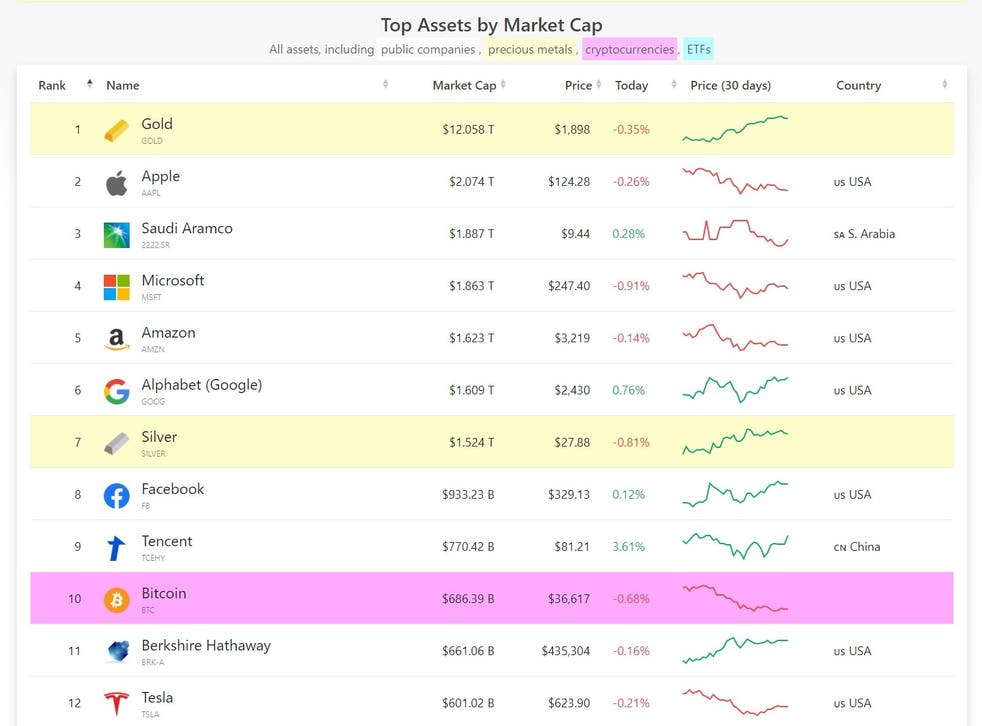Click the Berkshire Hathaway logo
Viewport: 982px width, 726px height.
coord(116,652)
